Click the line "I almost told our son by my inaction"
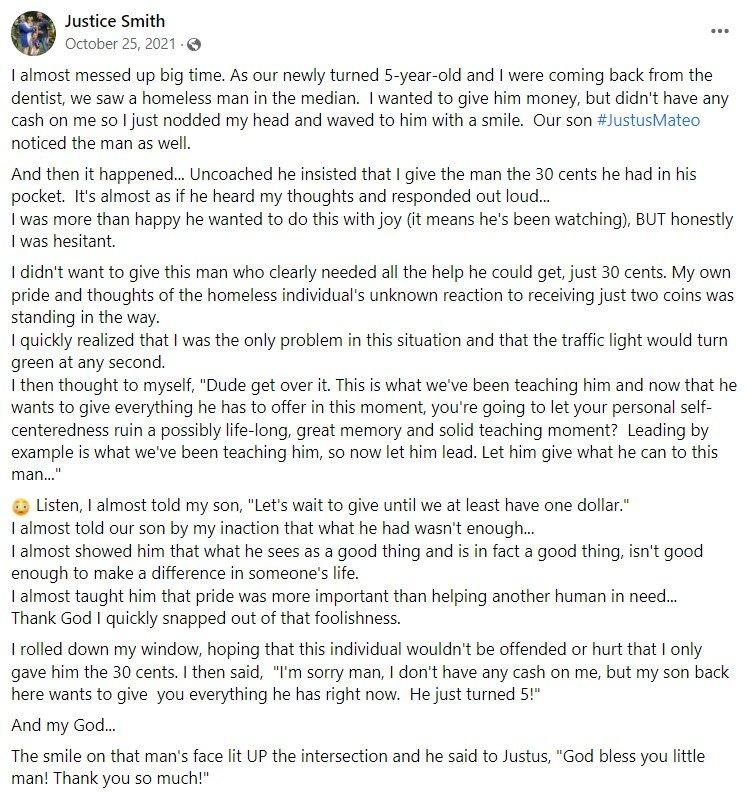The height and width of the screenshot is (793, 750). coord(273,528)
